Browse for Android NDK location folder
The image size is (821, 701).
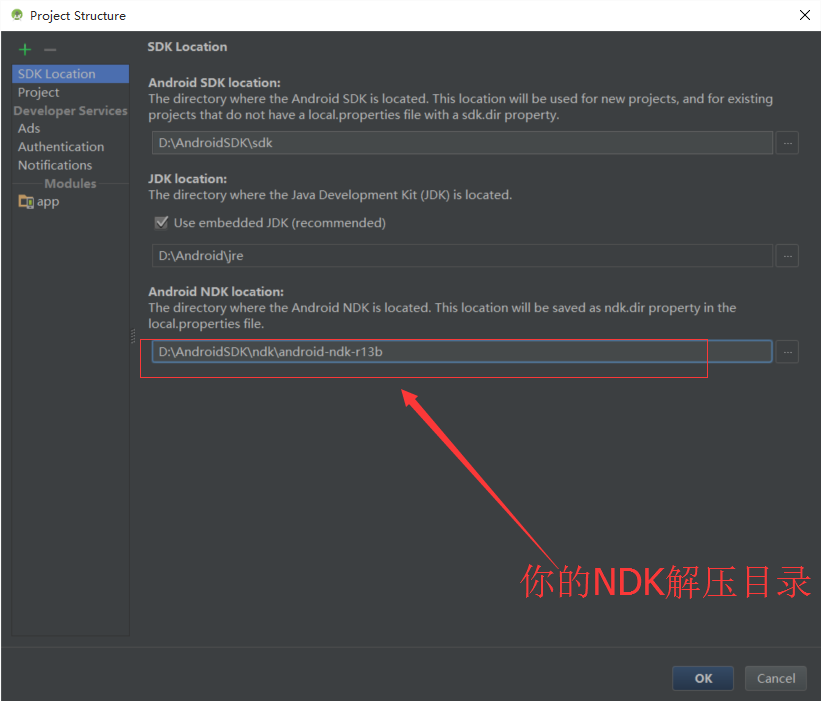click(x=787, y=352)
